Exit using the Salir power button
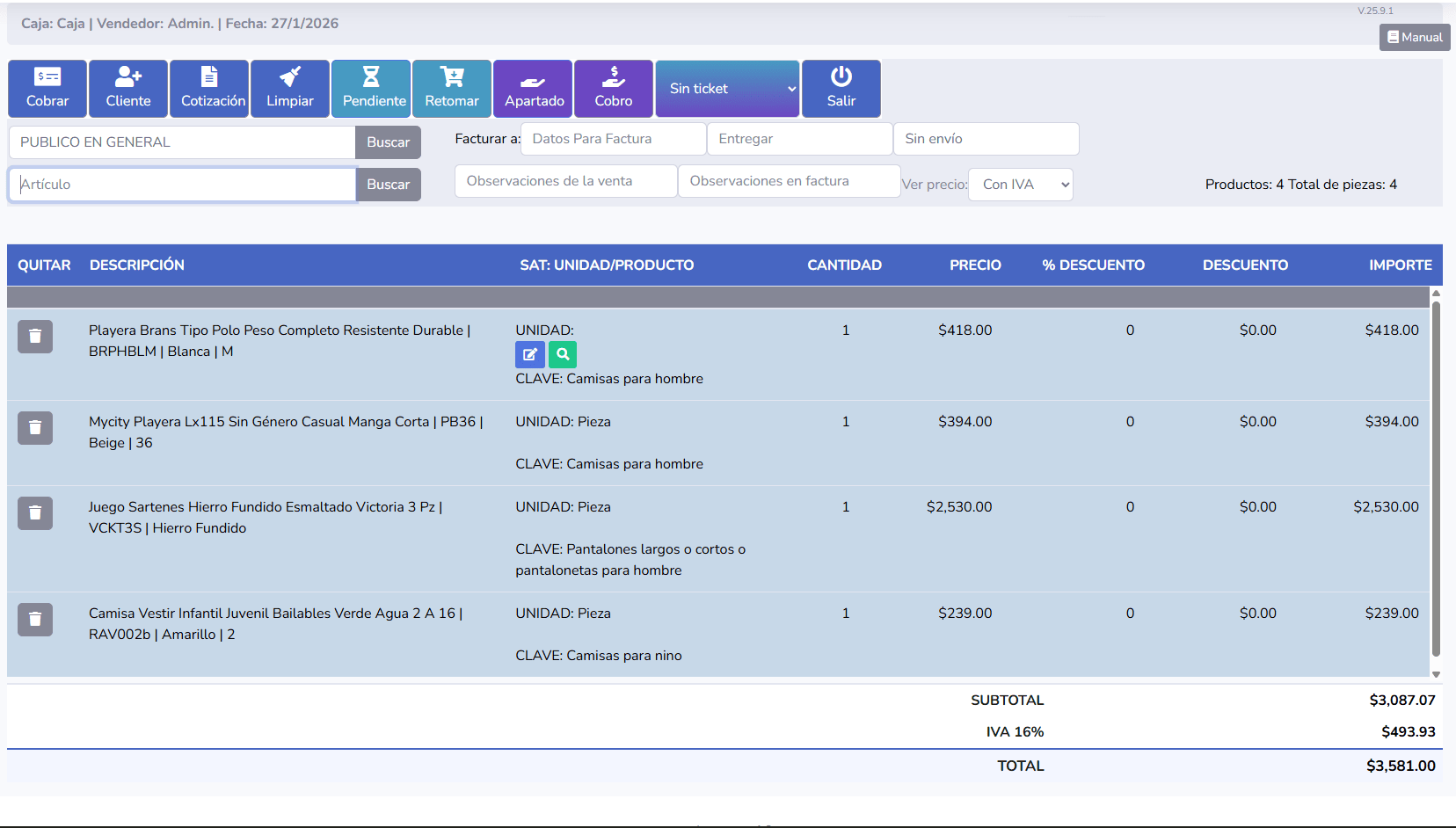Screen dimensions: 1456x828 tap(841, 88)
